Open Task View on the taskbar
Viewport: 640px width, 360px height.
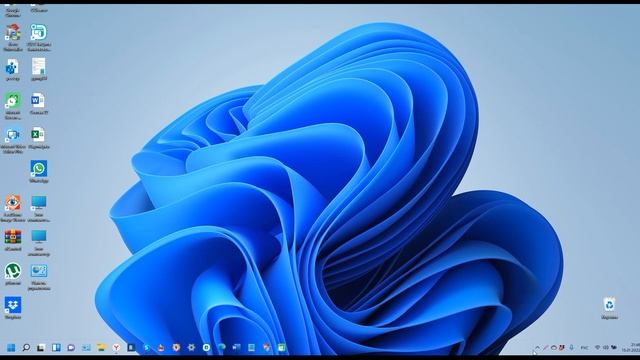pyautogui.click(x=41, y=347)
